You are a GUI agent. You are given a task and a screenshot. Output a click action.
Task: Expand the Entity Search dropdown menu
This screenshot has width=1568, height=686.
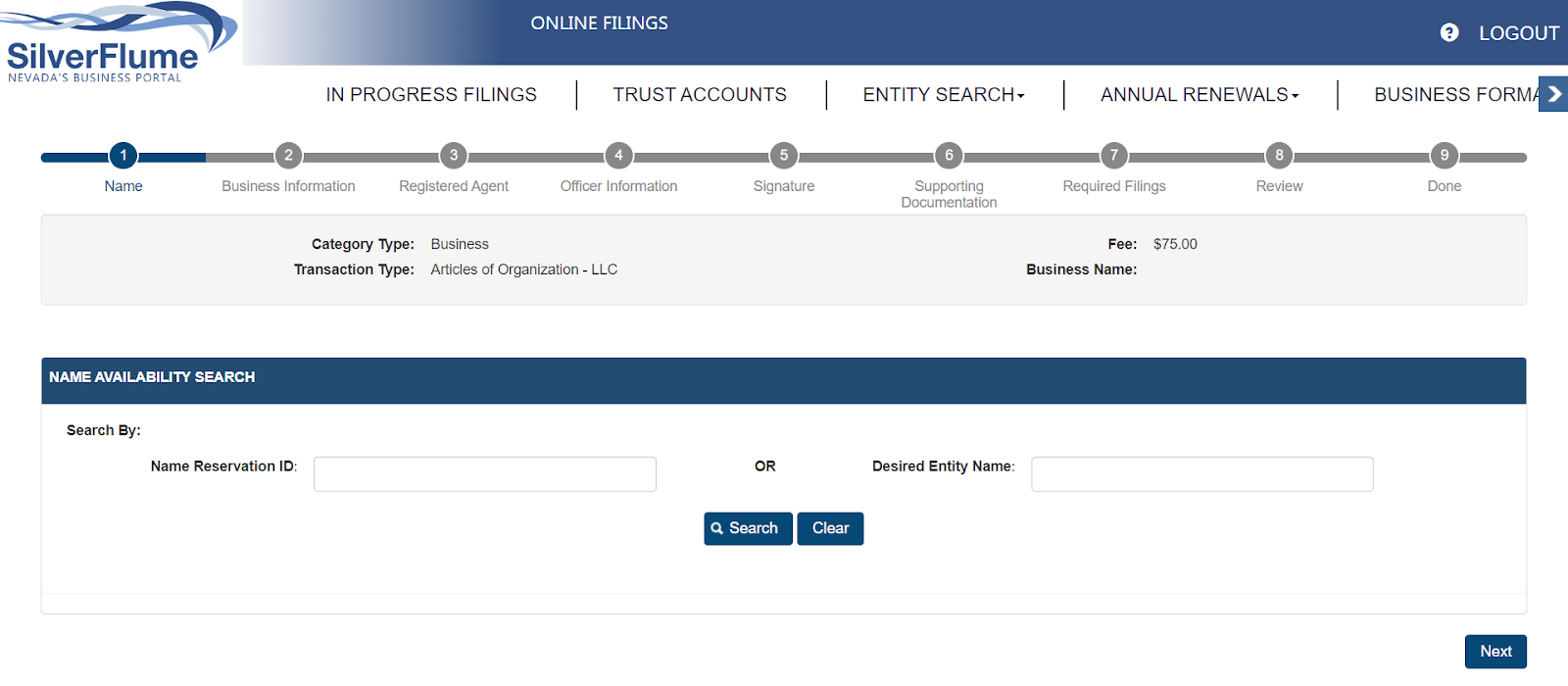coord(944,95)
